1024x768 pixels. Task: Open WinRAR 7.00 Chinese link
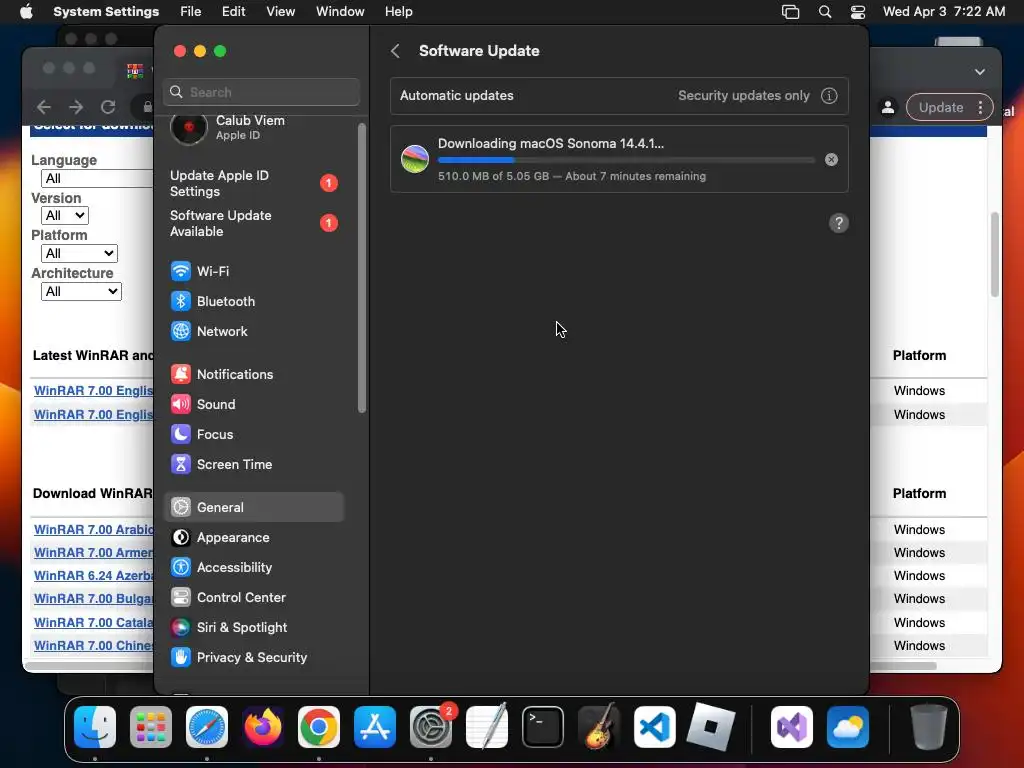(93, 645)
